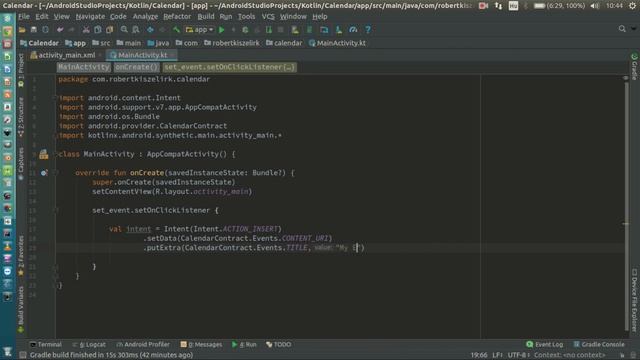
Task: Open the Edit menu
Action: (42, 17)
